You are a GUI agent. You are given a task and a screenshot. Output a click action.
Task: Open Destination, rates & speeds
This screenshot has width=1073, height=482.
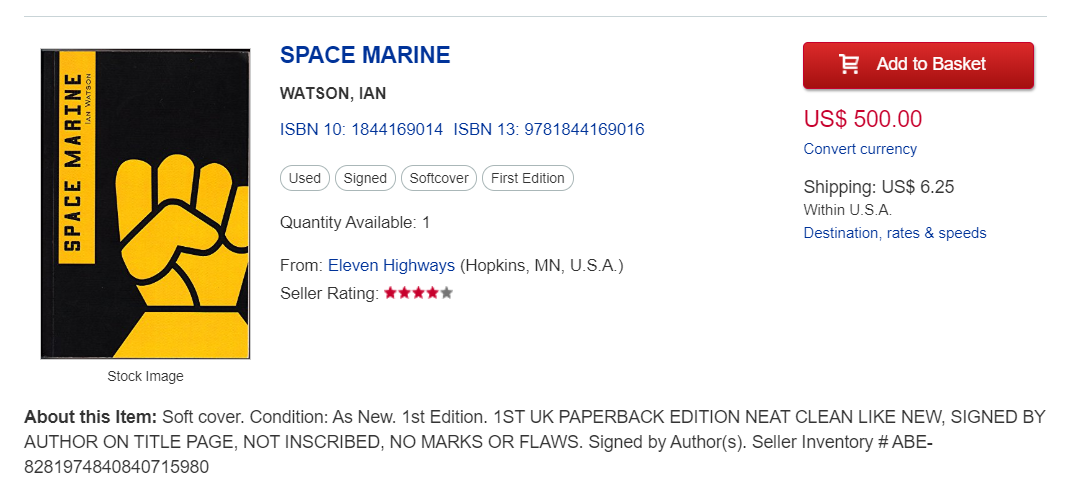pyautogui.click(x=895, y=233)
